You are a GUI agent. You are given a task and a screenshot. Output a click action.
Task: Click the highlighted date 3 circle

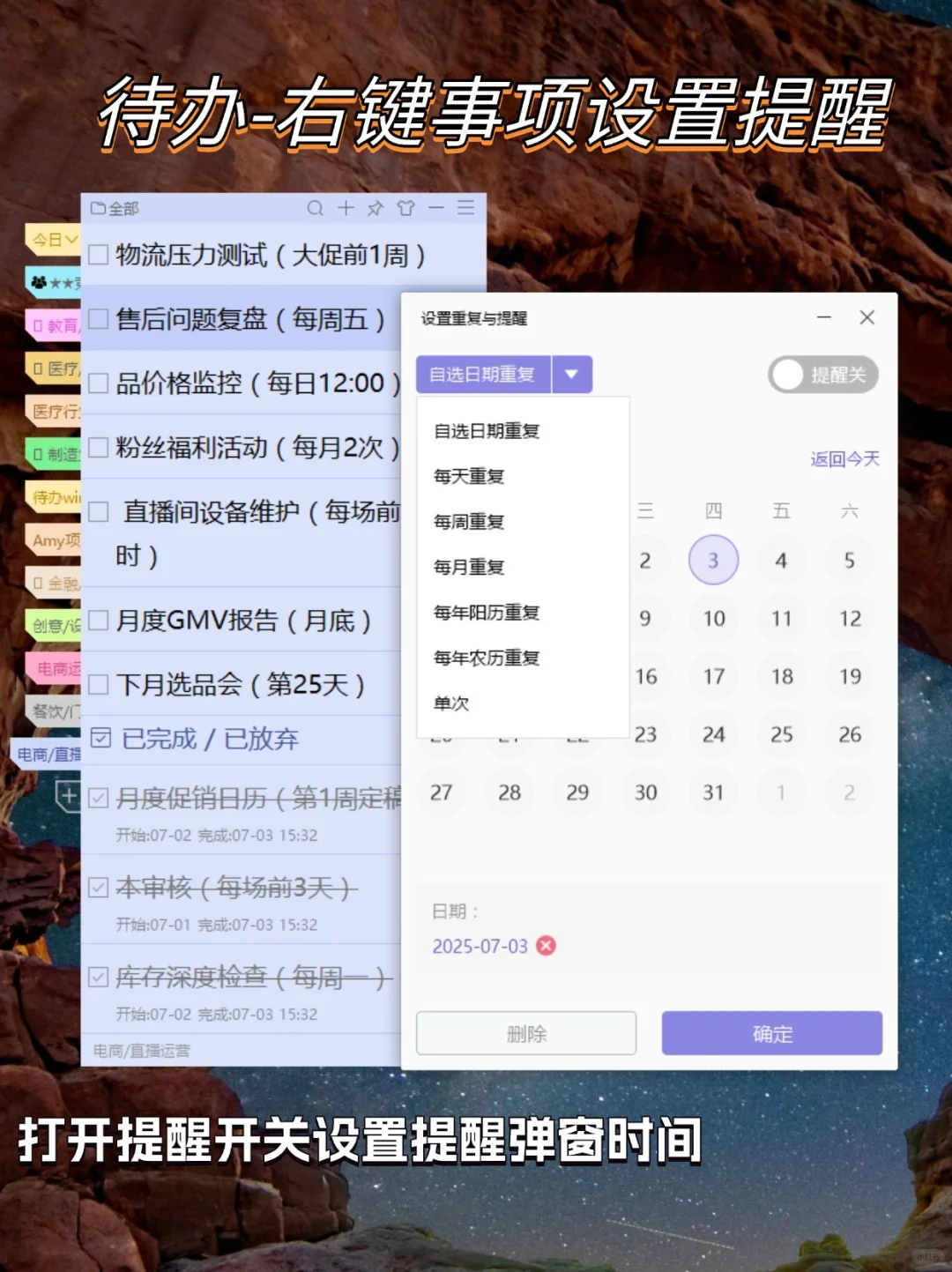713,559
